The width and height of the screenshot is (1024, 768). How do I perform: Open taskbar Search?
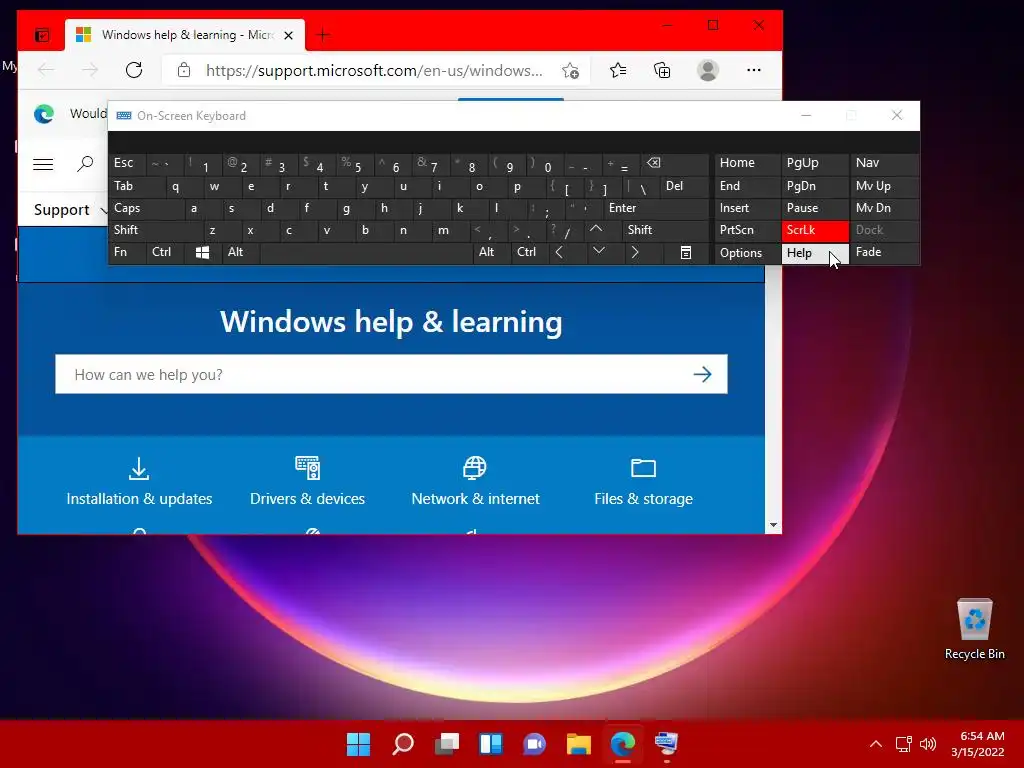pos(402,744)
